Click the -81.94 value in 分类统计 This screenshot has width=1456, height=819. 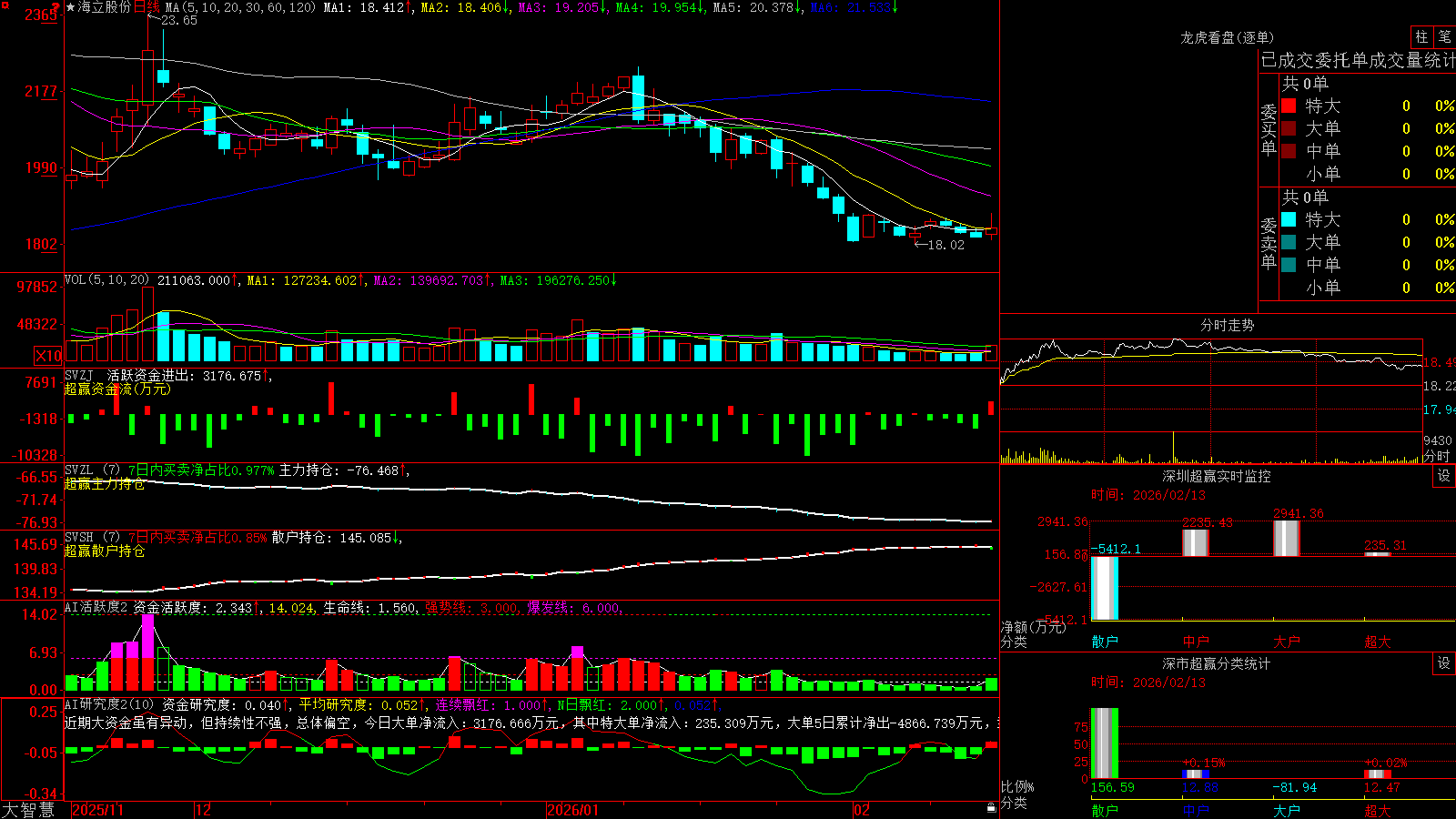[1295, 787]
